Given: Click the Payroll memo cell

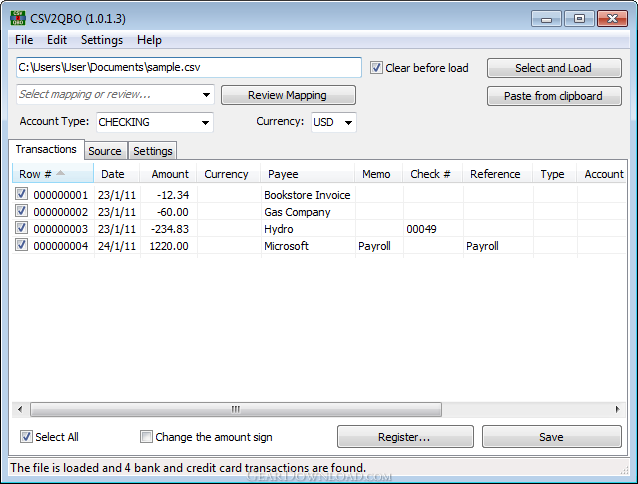Looking at the screenshot, I should (379, 246).
